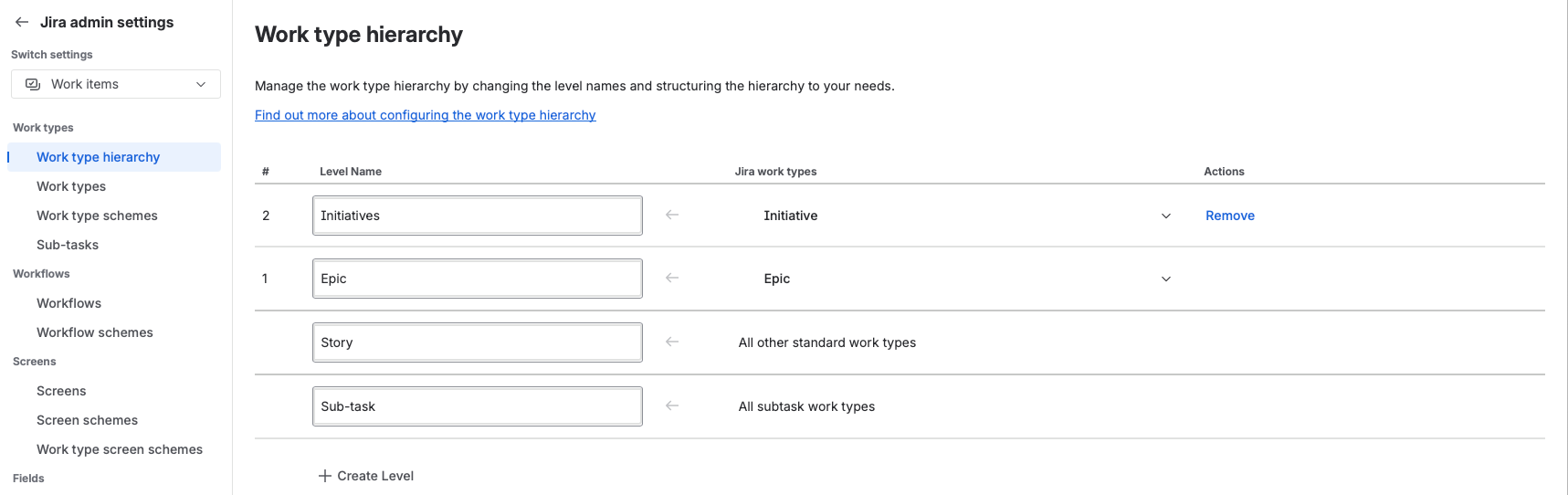Screen dimensions: 1568x495
Task: Click the plus icon for Create Level
Action: [x=324, y=476]
